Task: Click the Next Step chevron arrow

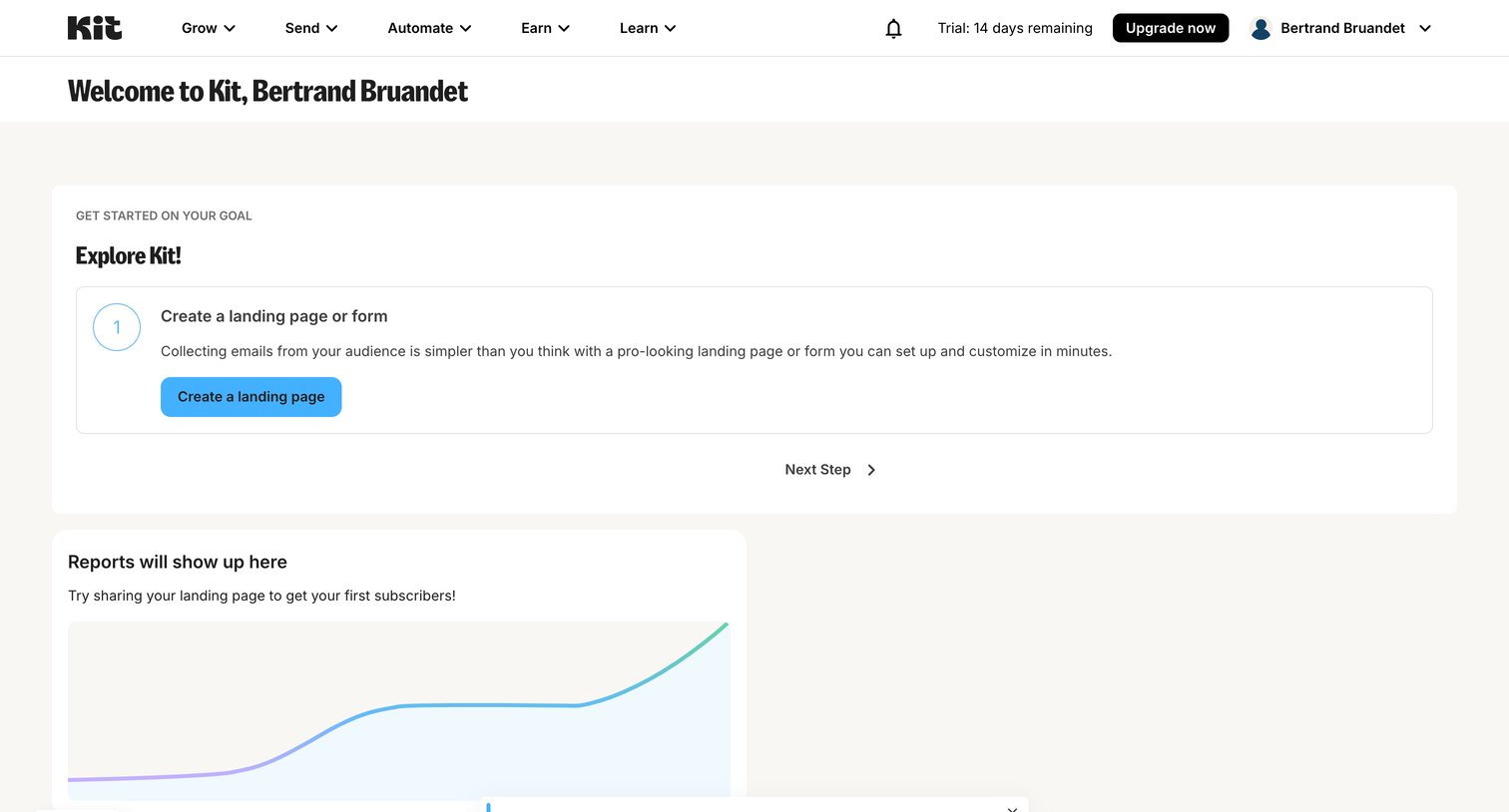Action: (871, 470)
